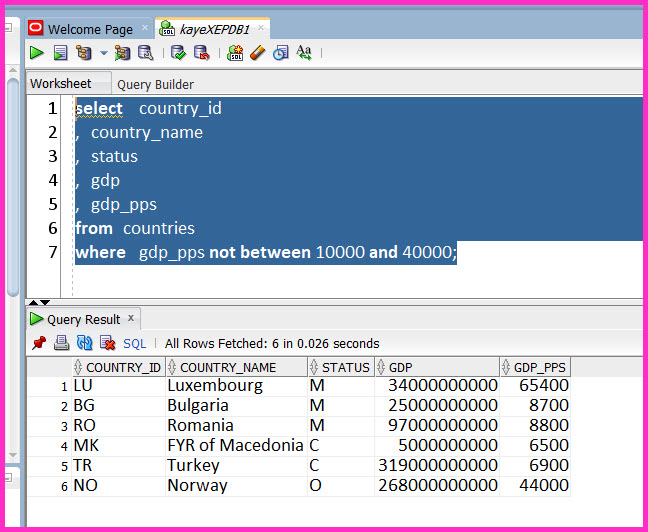The width and height of the screenshot is (648, 532).
Task: Select the Query Result tab
Action: pos(83,319)
